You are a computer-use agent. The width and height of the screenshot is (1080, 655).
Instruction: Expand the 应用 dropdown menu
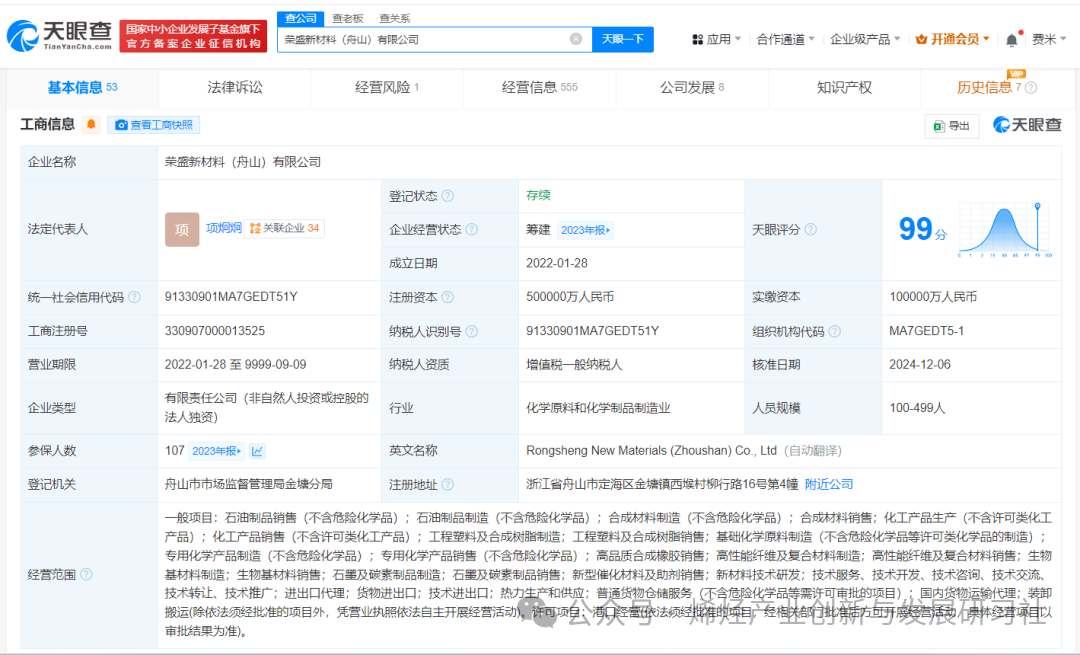(x=716, y=39)
